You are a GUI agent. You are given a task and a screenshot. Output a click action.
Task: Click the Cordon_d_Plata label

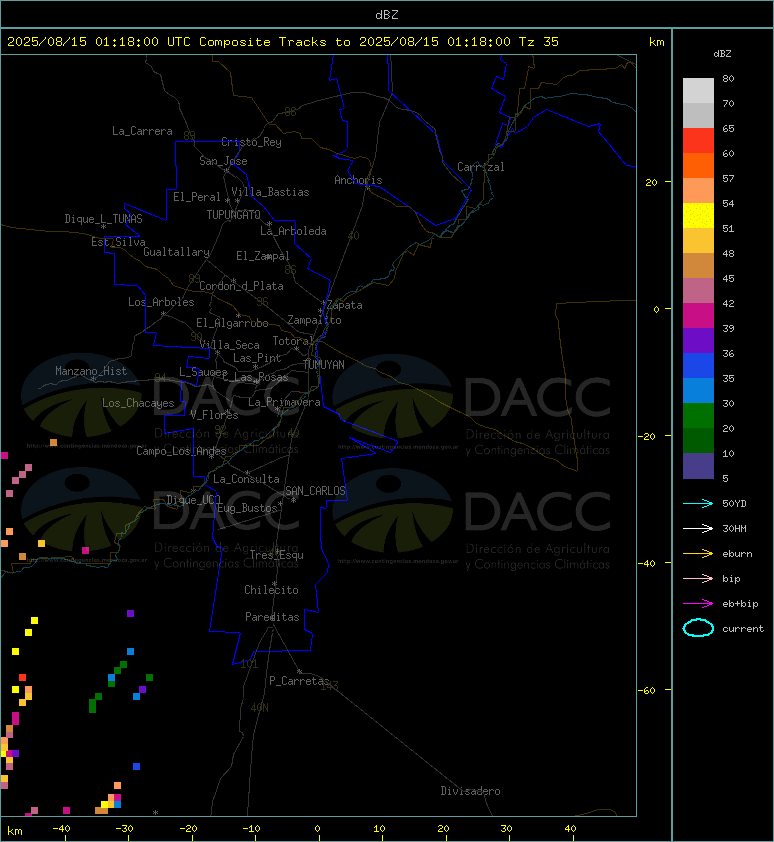[241, 286]
